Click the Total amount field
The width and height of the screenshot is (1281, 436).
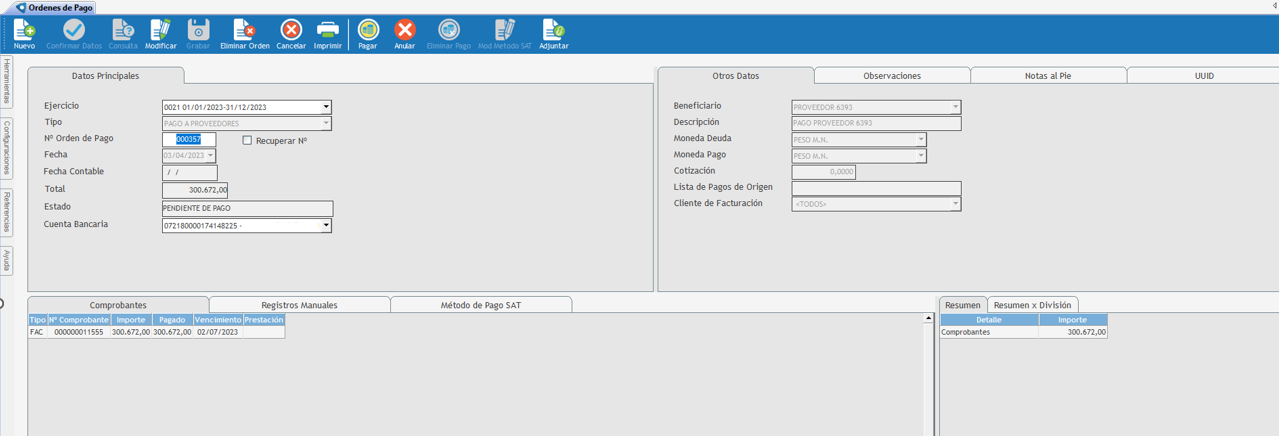(x=195, y=190)
